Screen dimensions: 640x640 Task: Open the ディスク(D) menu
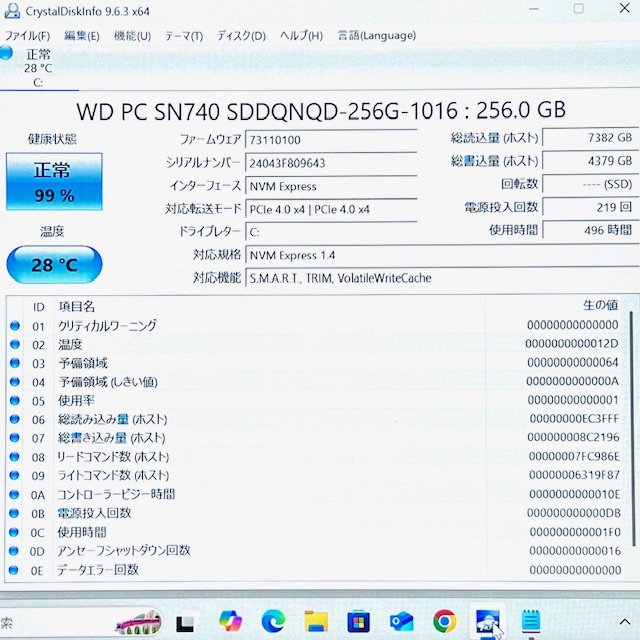click(x=241, y=36)
